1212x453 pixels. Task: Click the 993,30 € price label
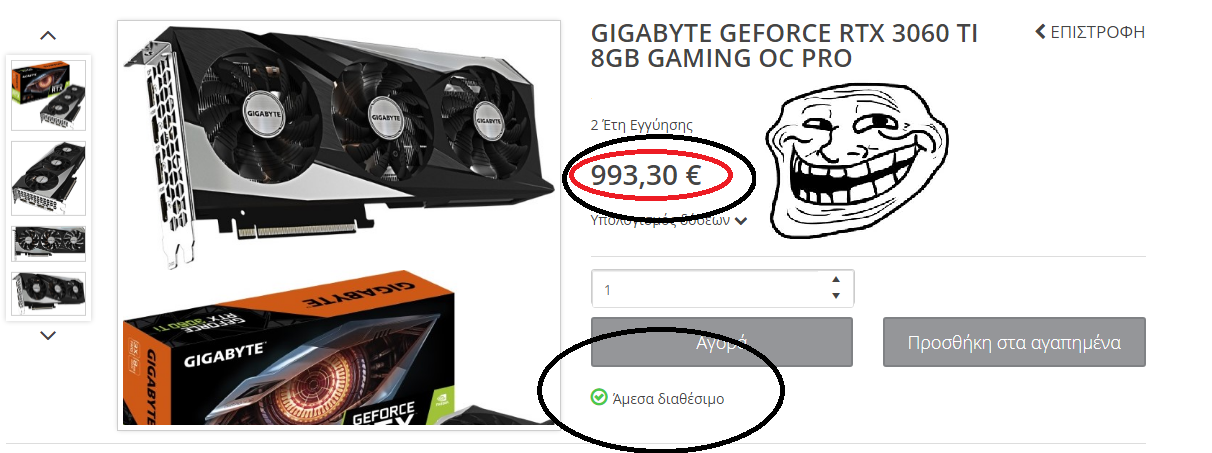(x=645, y=175)
